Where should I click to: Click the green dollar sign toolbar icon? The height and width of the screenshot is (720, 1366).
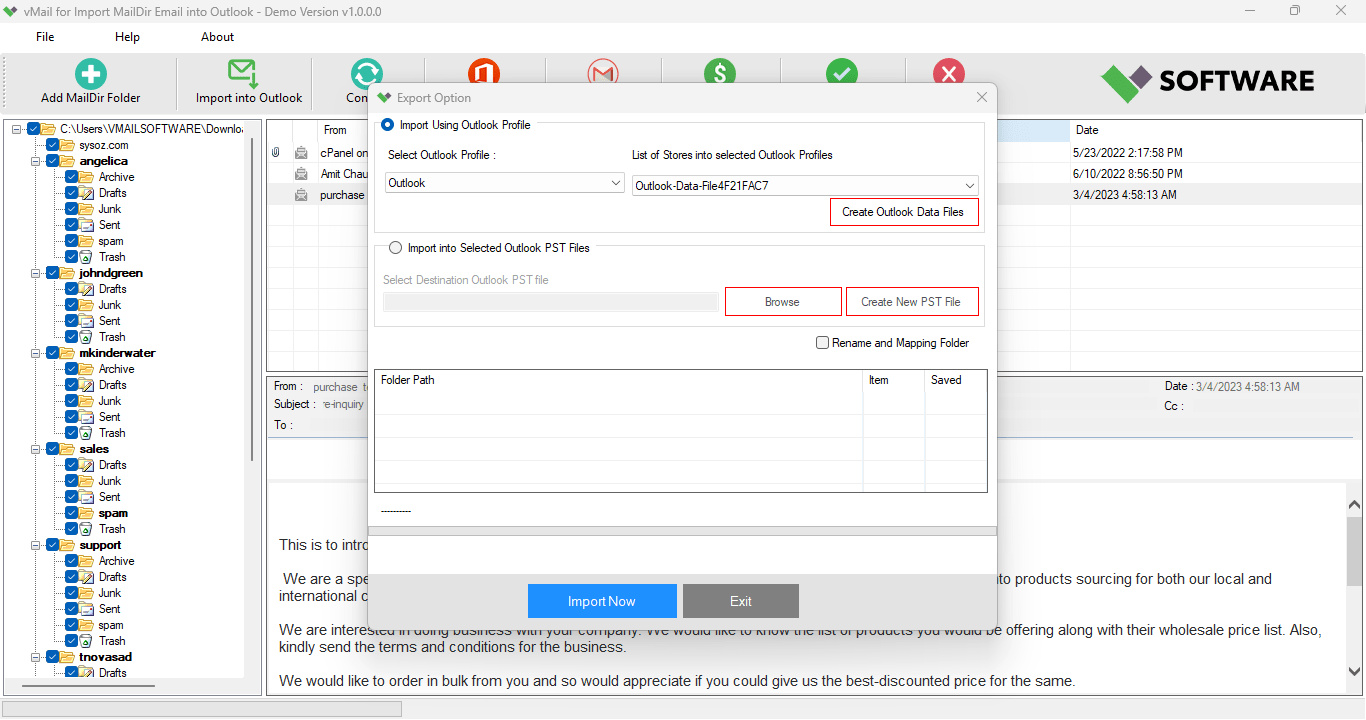pos(719,72)
